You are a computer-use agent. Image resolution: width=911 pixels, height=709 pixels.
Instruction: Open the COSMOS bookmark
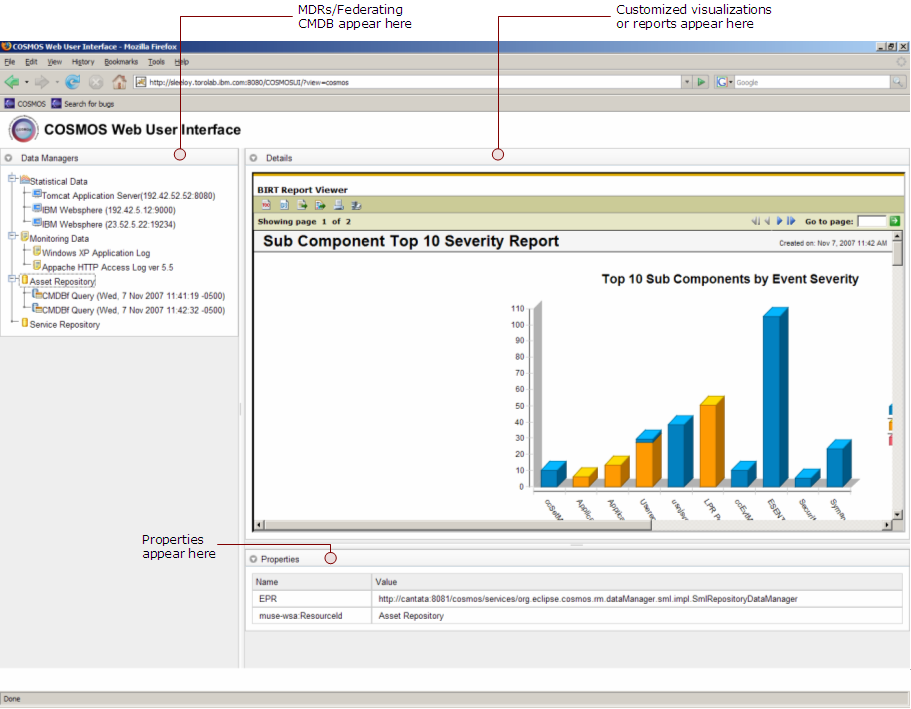tap(25, 103)
